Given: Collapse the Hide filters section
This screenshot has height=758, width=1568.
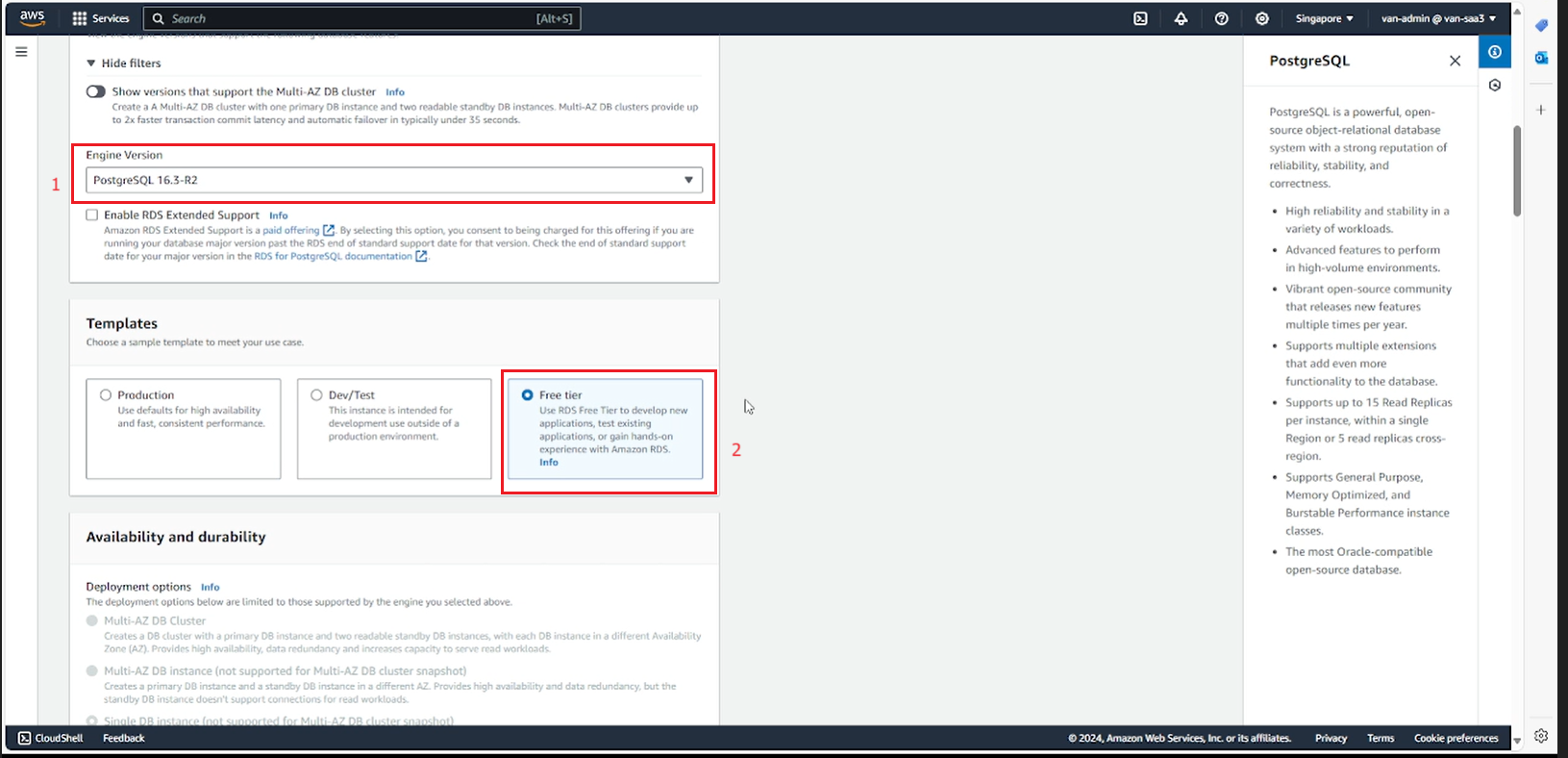Looking at the screenshot, I should [x=123, y=63].
